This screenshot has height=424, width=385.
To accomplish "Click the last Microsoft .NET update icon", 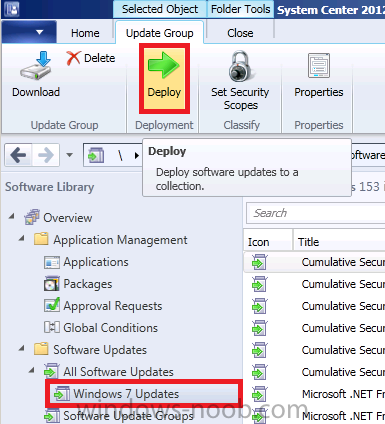I will 260,416.
